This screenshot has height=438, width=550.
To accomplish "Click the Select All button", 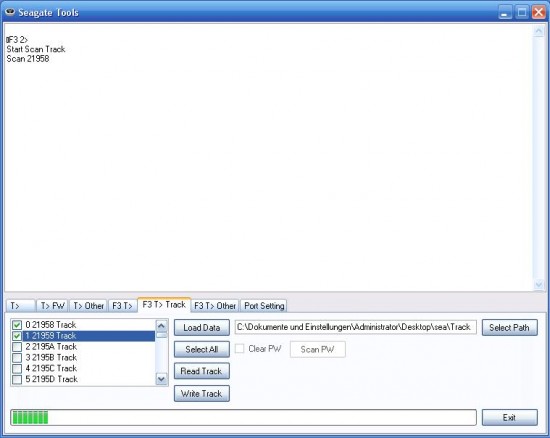I will (202, 349).
